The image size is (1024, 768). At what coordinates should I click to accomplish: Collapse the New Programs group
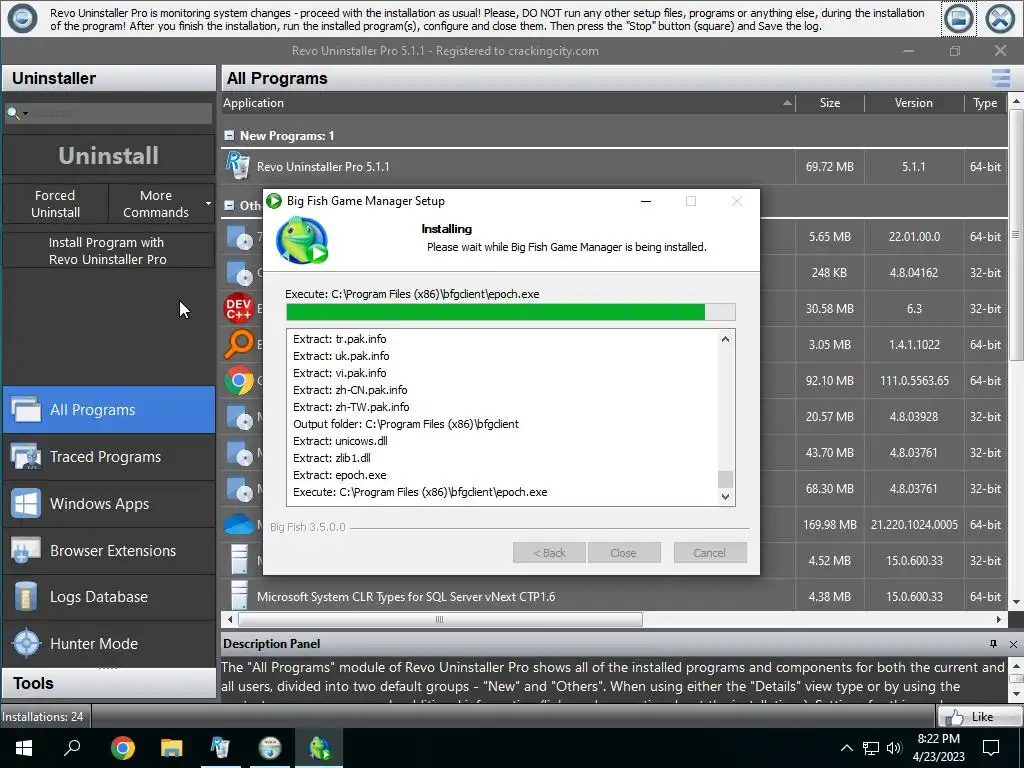point(229,136)
